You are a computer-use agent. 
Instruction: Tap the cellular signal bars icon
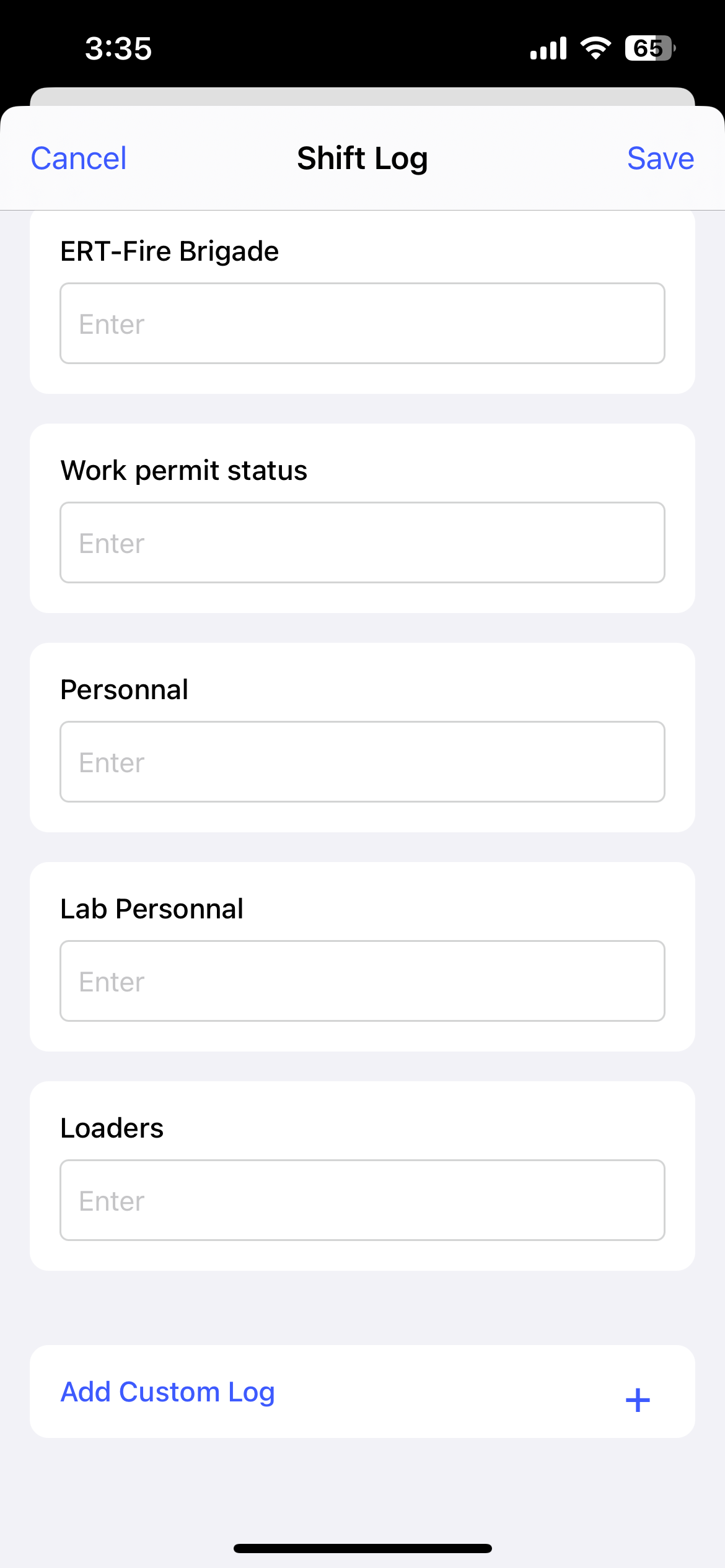pos(548,48)
